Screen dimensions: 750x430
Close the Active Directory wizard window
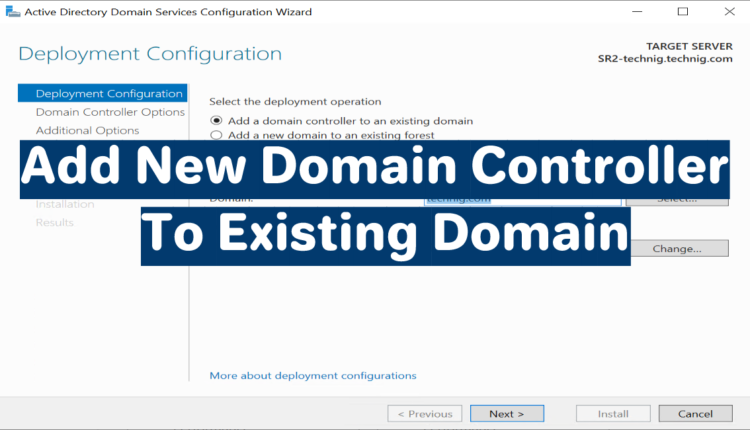(x=728, y=12)
